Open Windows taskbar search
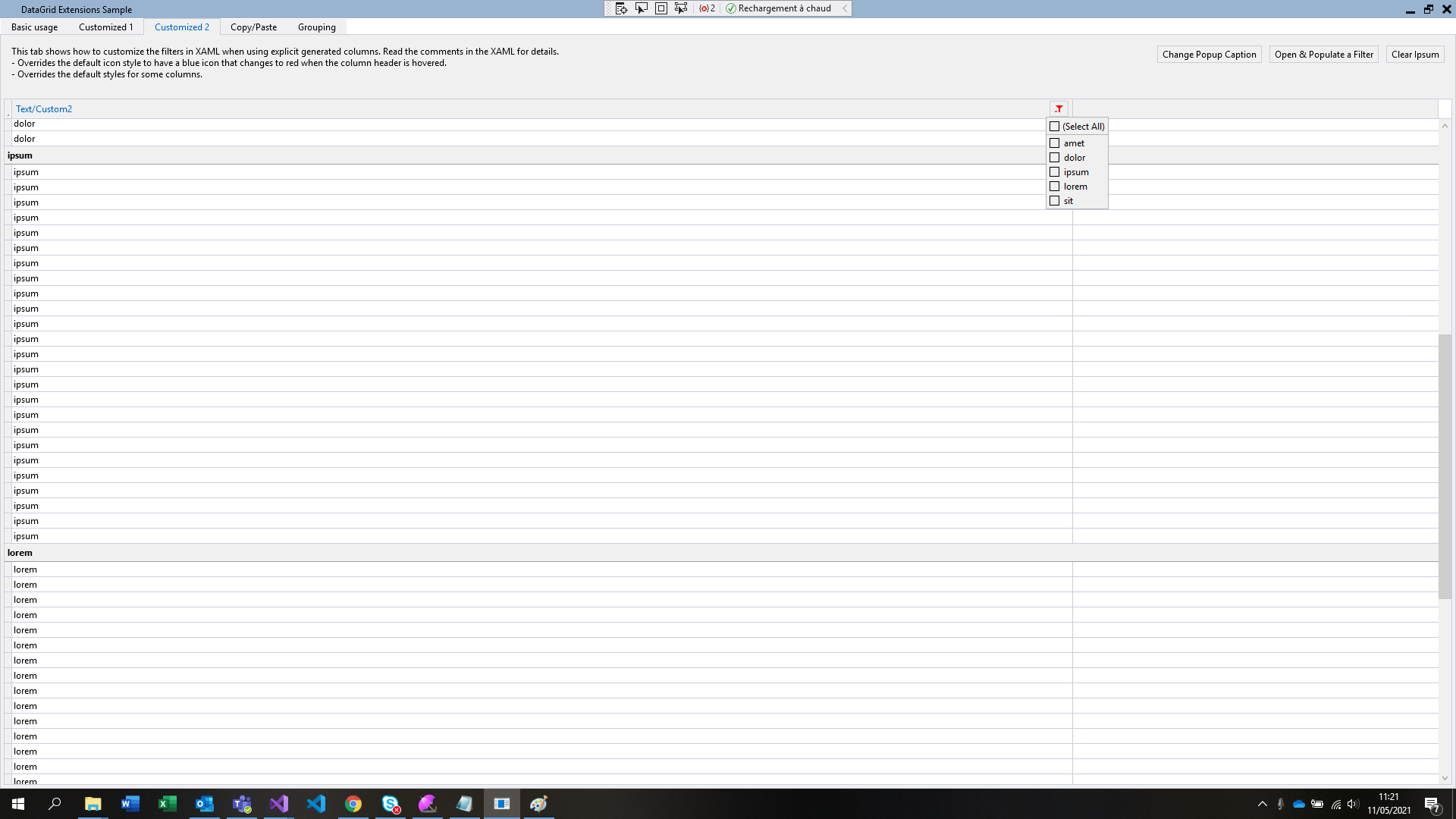 [55, 804]
